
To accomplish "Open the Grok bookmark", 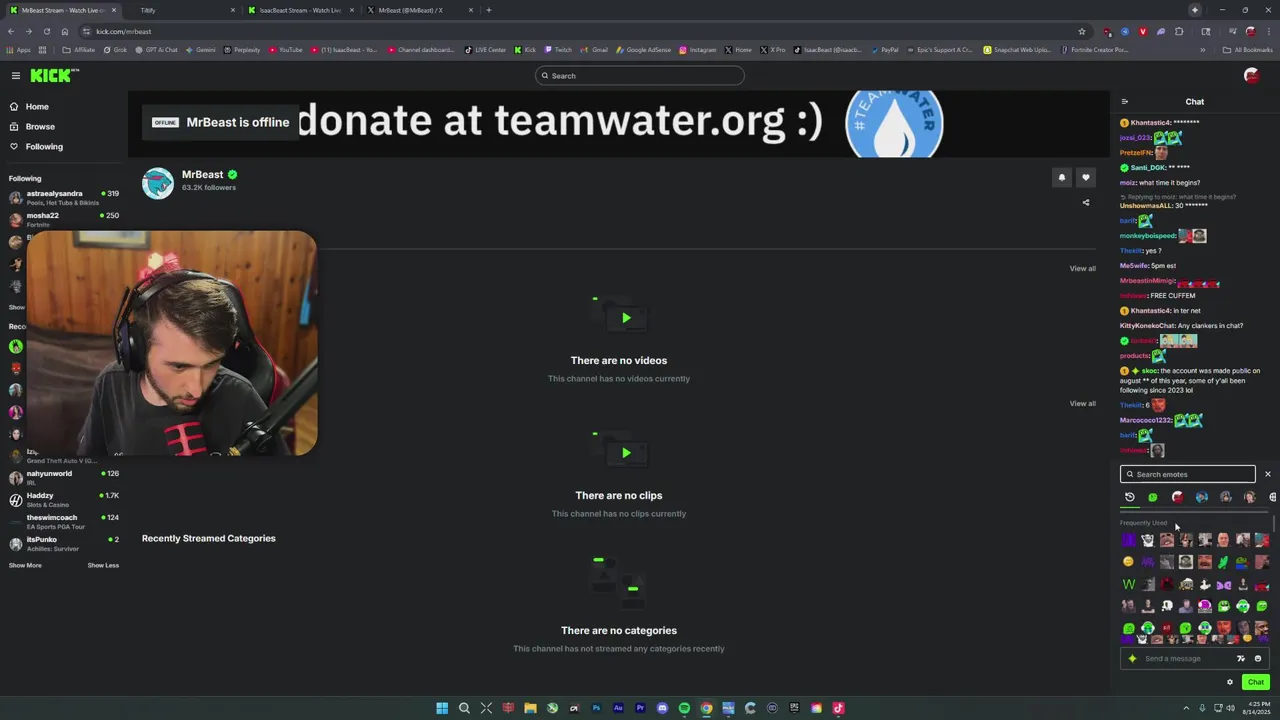I will [115, 50].
